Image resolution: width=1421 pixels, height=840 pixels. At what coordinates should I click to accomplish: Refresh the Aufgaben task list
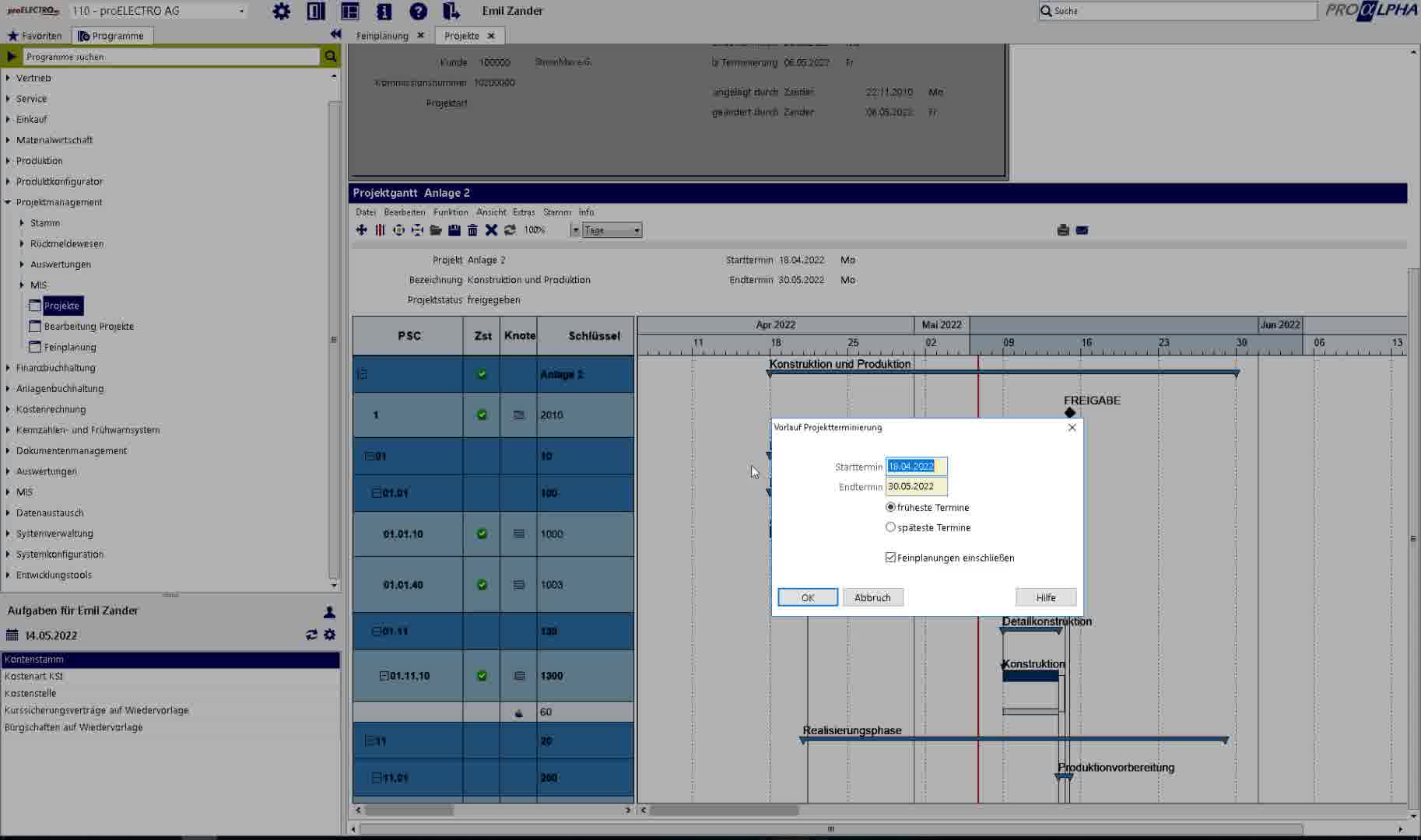pyautogui.click(x=311, y=635)
